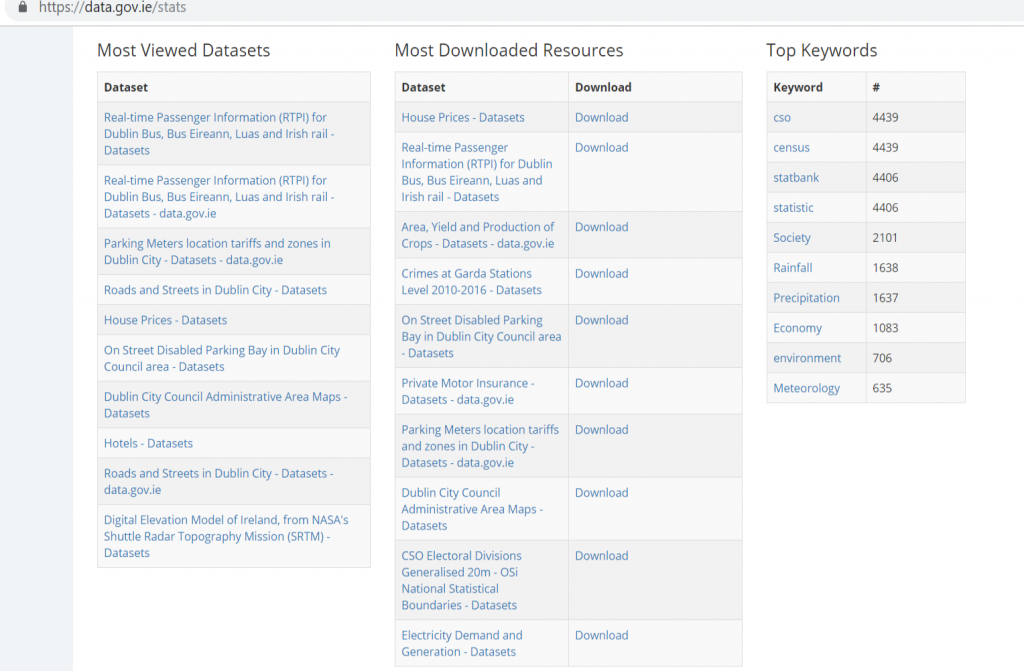The image size is (1024, 671).
Task: Select the 'Economy' keyword
Action: pyautogui.click(x=797, y=328)
